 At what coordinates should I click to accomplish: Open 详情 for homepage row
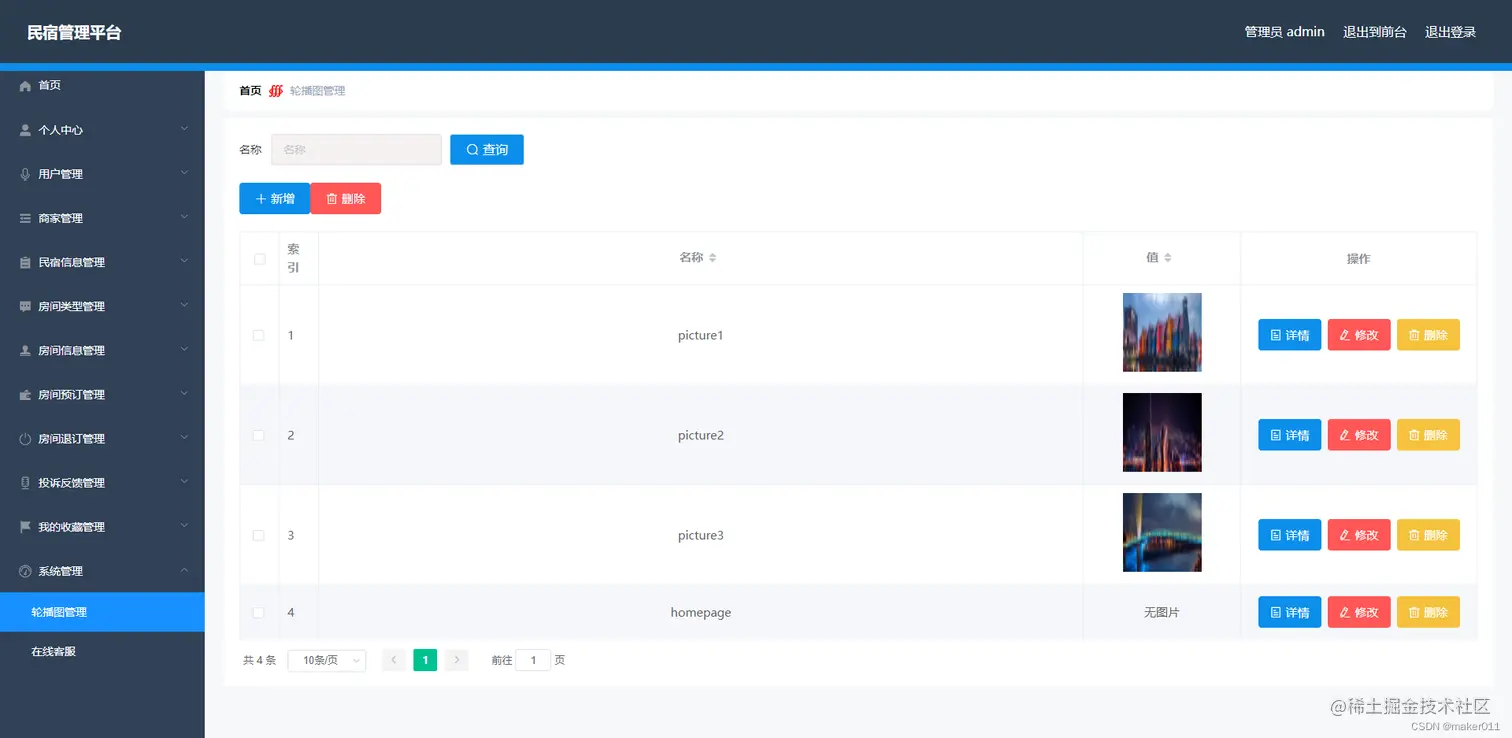pos(1289,612)
